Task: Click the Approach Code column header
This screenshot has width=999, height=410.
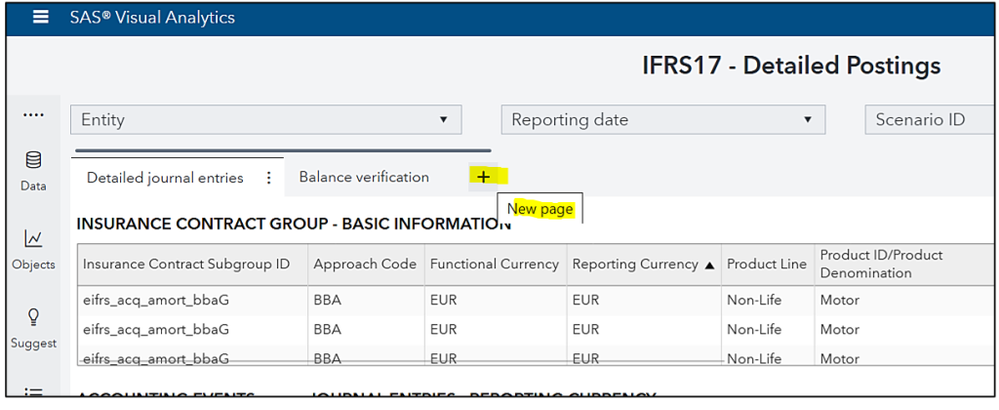Action: coord(364,265)
